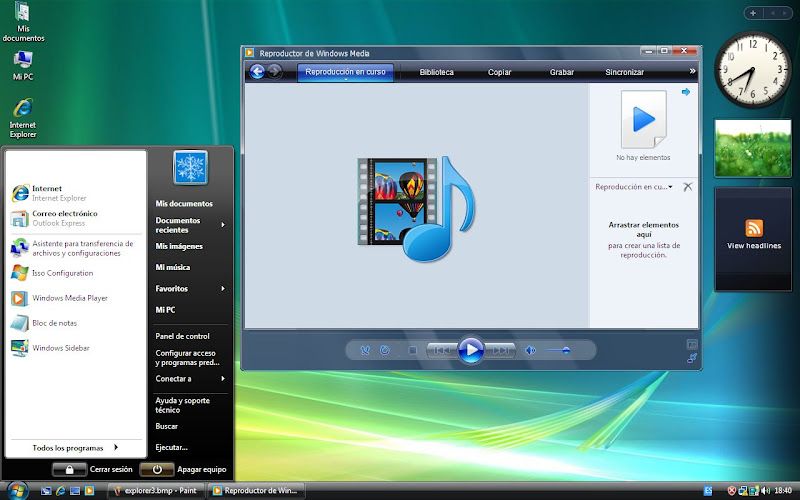Click the red security shield tray icon

(x=732, y=491)
